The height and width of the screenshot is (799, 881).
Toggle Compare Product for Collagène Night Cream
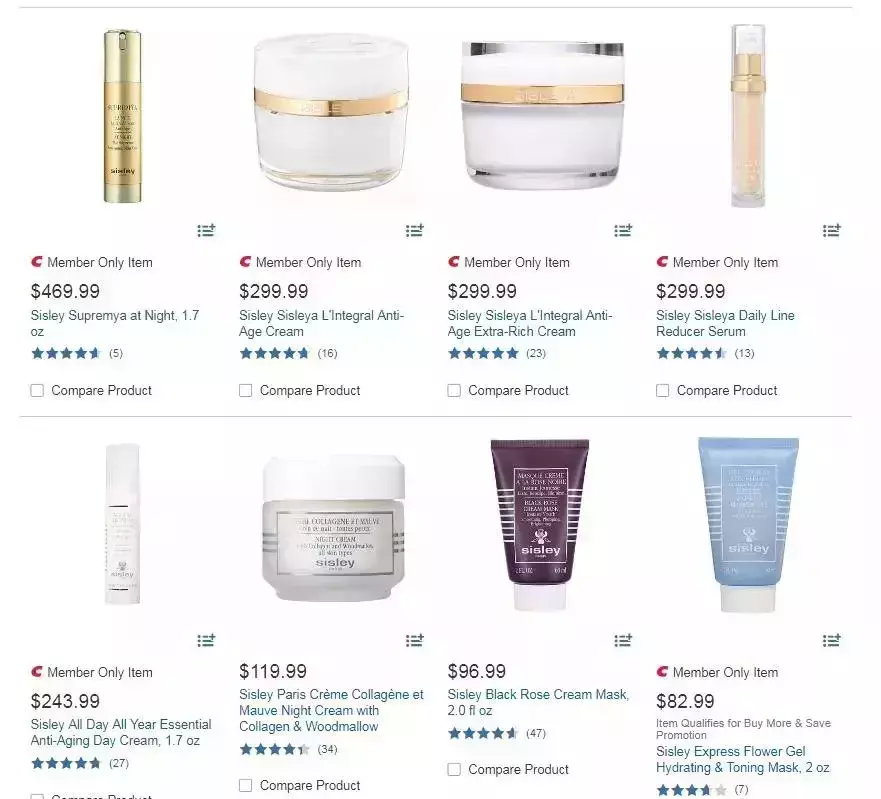[x=246, y=785]
